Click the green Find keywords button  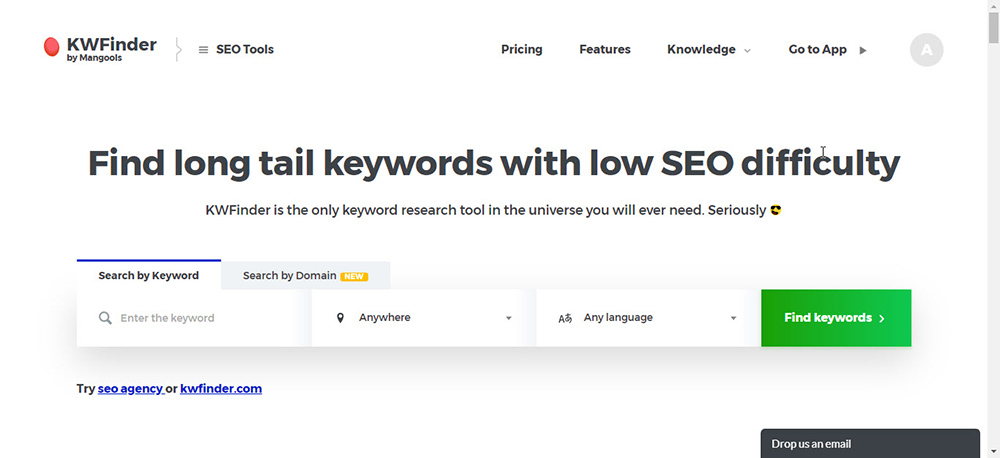(836, 318)
